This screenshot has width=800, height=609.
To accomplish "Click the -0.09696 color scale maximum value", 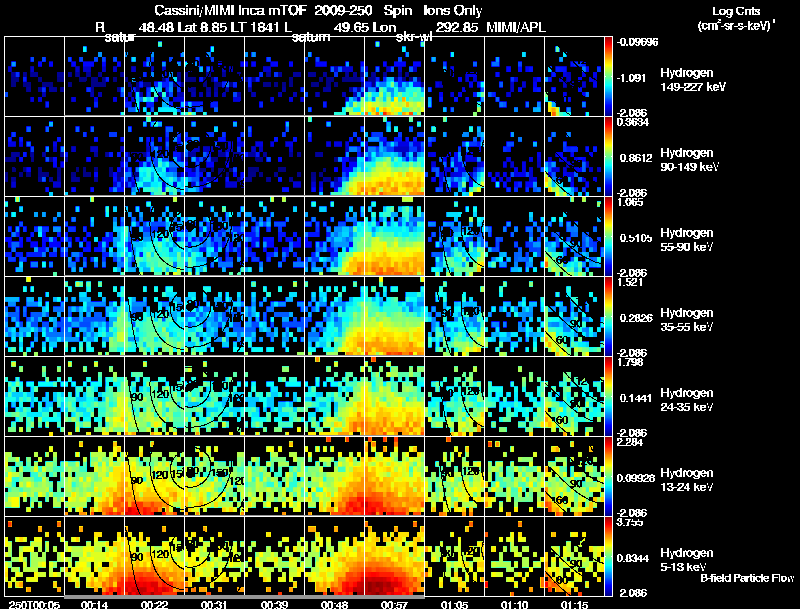I will pos(637,42).
